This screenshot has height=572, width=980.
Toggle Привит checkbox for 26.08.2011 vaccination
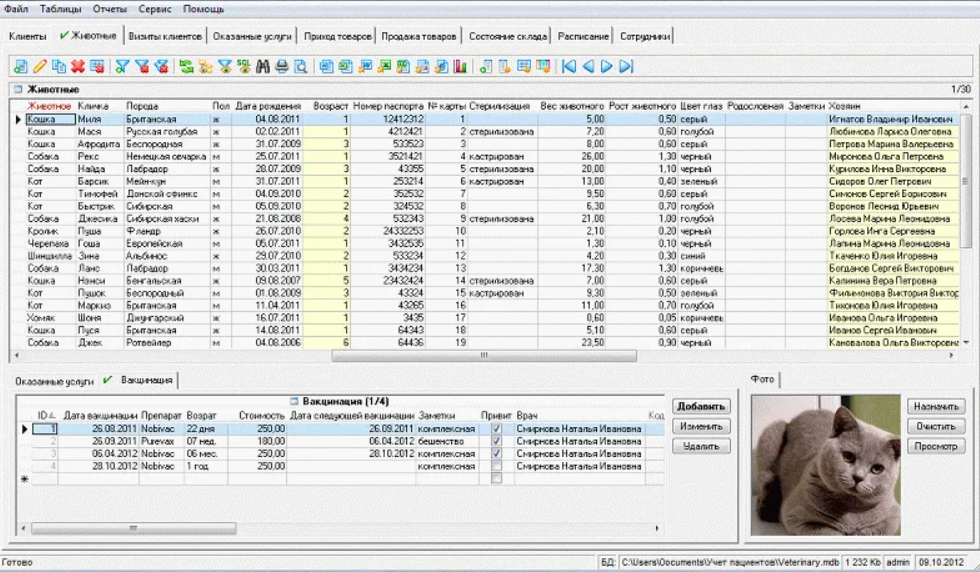(x=496, y=429)
